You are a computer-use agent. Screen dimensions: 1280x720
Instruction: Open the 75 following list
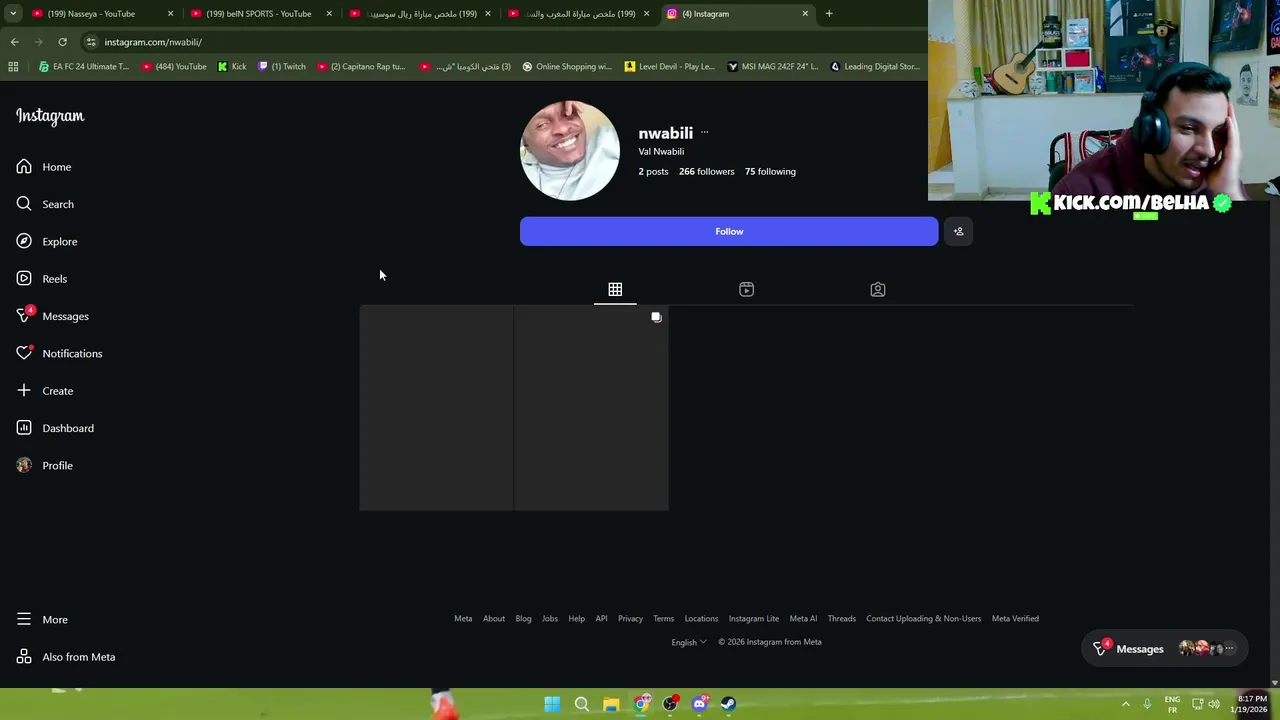pyautogui.click(x=770, y=171)
